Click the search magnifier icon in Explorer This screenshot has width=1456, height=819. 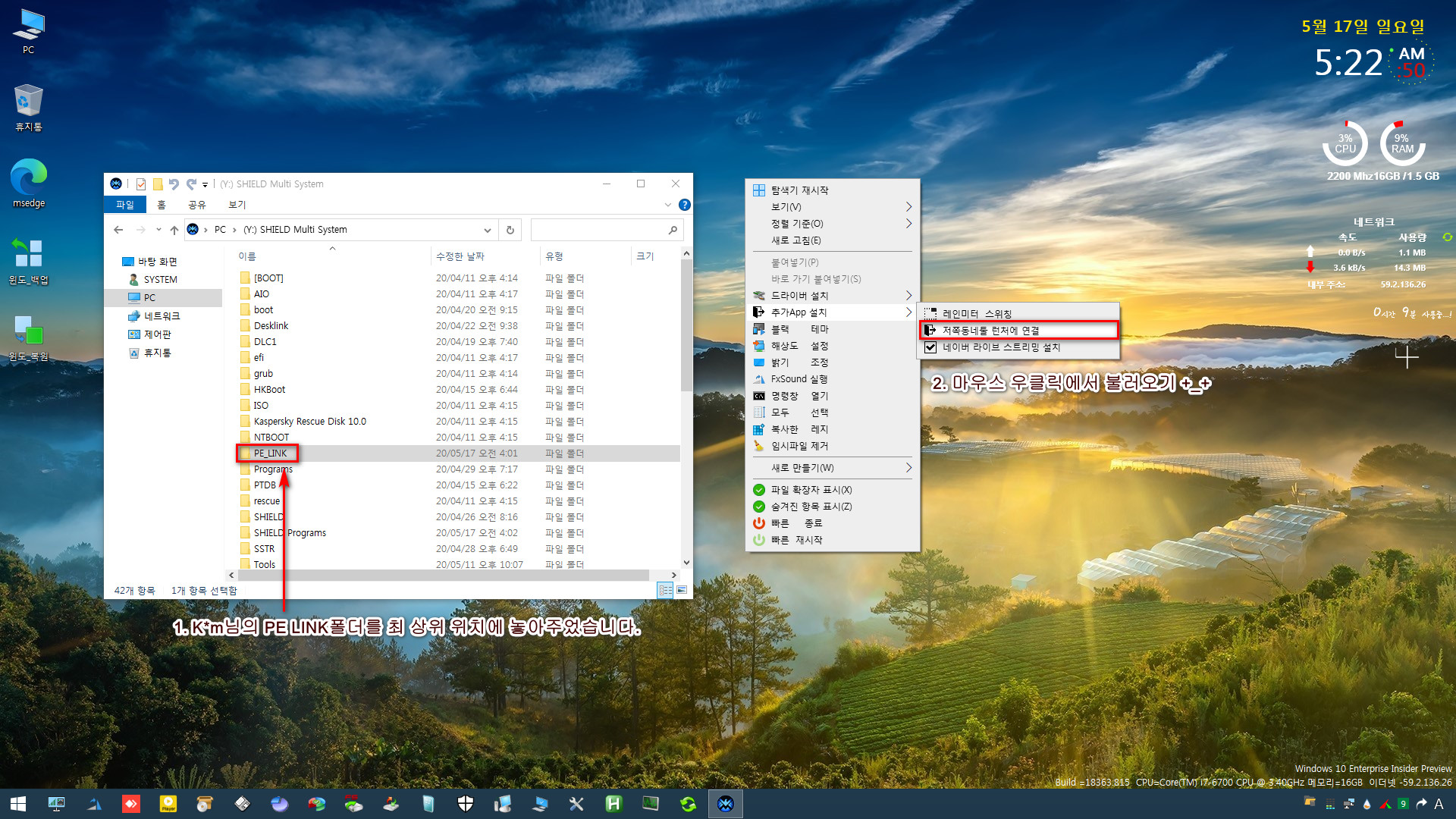coord(673,230)
